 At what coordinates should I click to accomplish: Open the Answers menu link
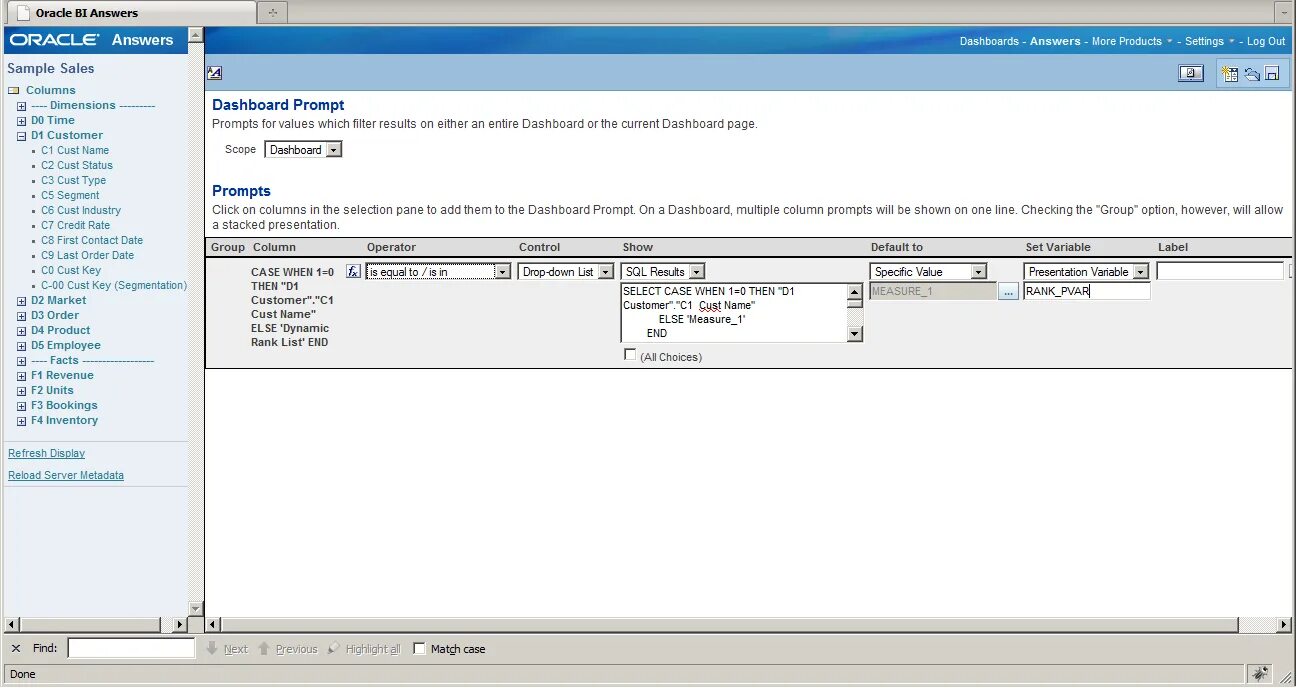(x=1055, y=41)
